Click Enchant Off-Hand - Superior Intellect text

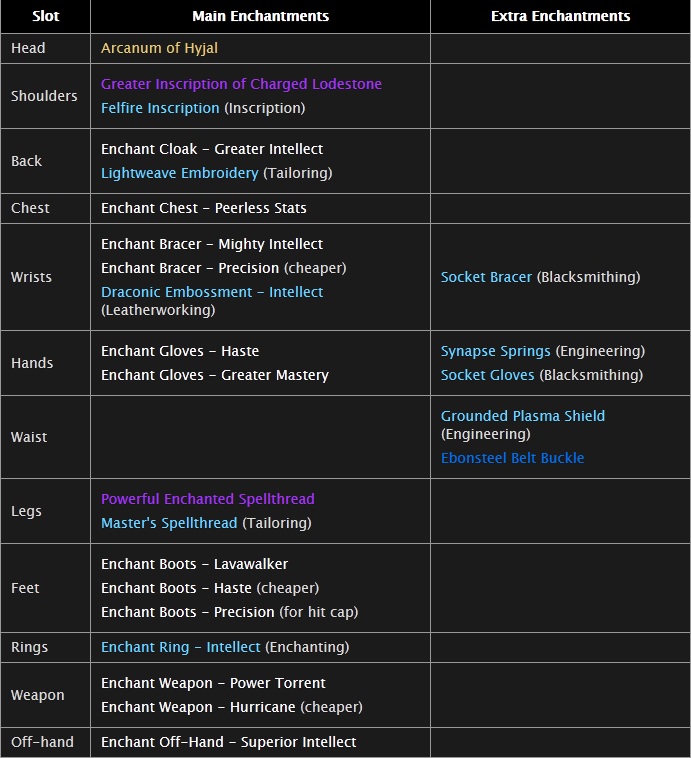(x=228, y=742)
